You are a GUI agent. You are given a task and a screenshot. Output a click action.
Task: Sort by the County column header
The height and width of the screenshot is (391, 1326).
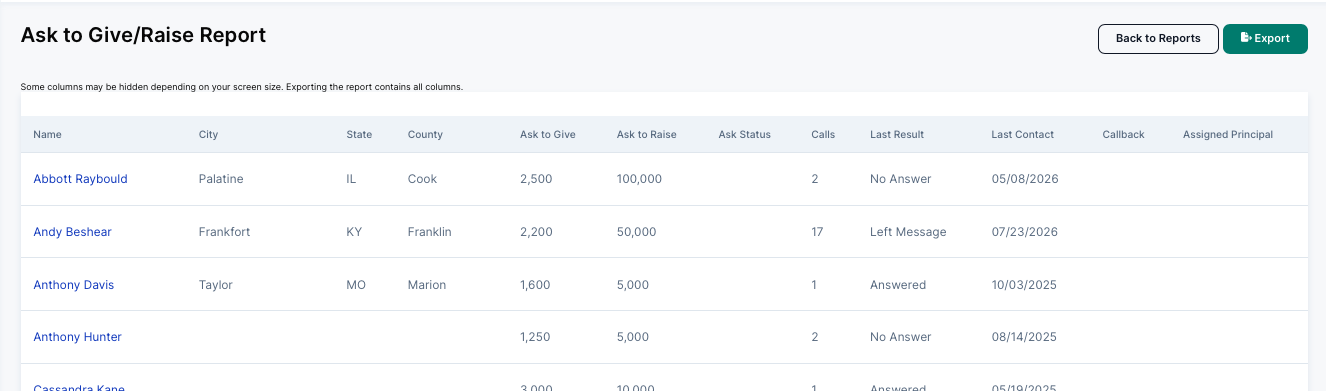coord(425,134)
